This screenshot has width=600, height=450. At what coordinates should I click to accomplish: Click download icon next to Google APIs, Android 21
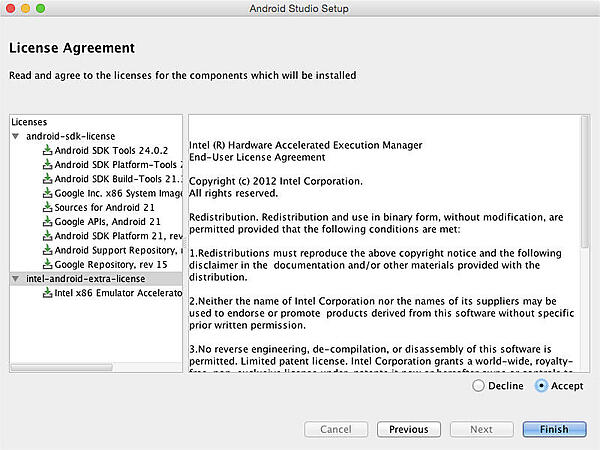[x=47, y=221]
